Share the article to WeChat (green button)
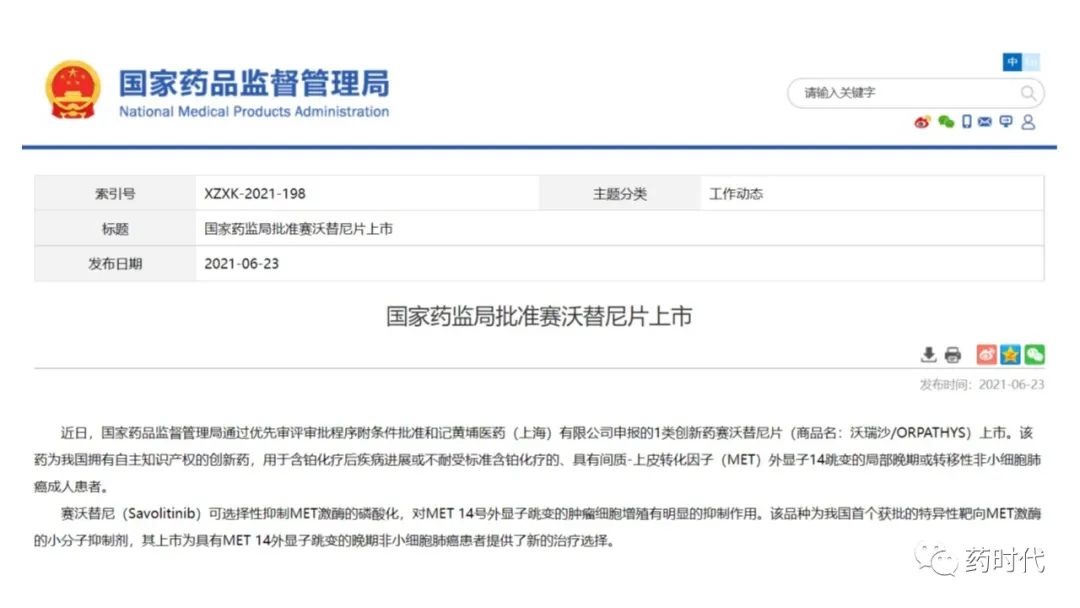 tap(1034, 355)
